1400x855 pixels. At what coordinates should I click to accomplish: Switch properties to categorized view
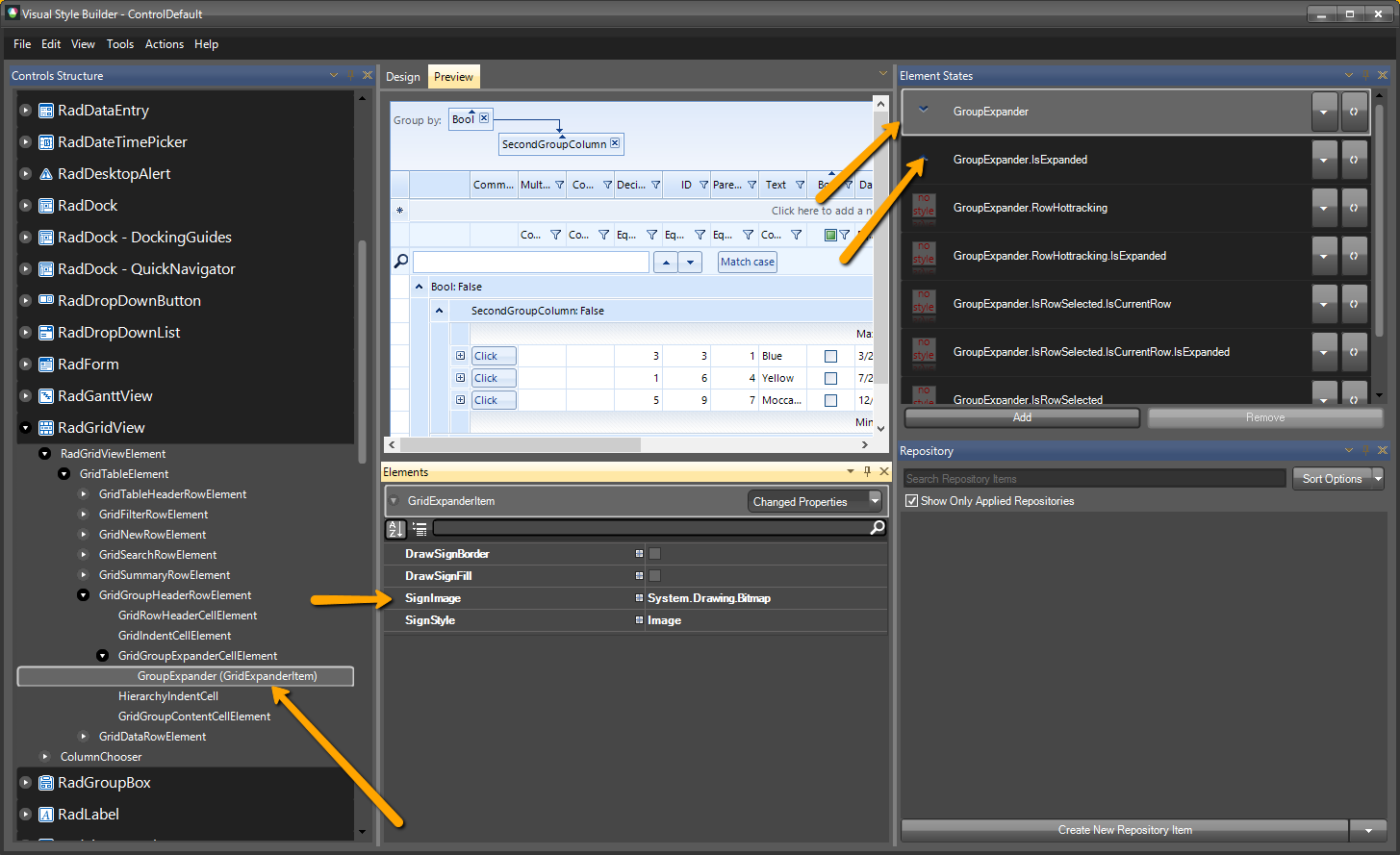pyautogui.click(x=420, y=528)
